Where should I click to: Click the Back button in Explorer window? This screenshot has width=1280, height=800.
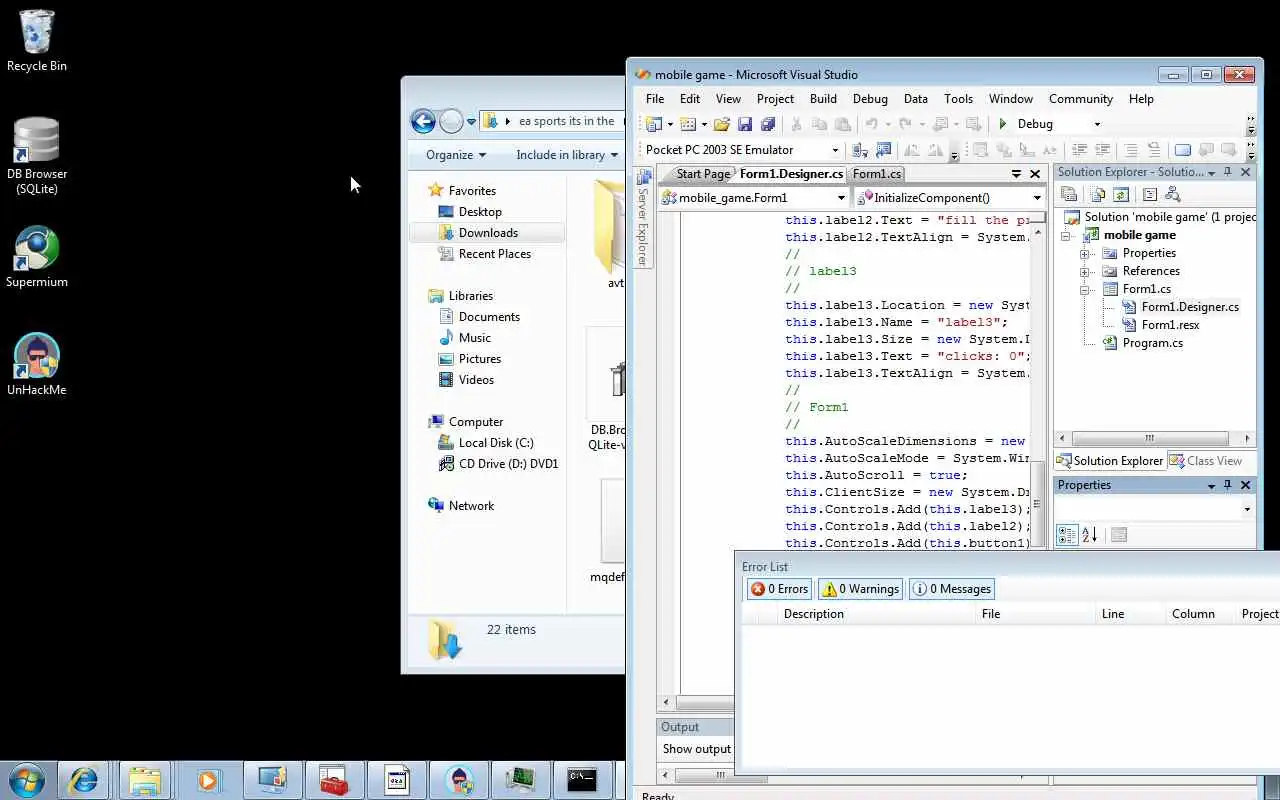[x=423, y=122]
